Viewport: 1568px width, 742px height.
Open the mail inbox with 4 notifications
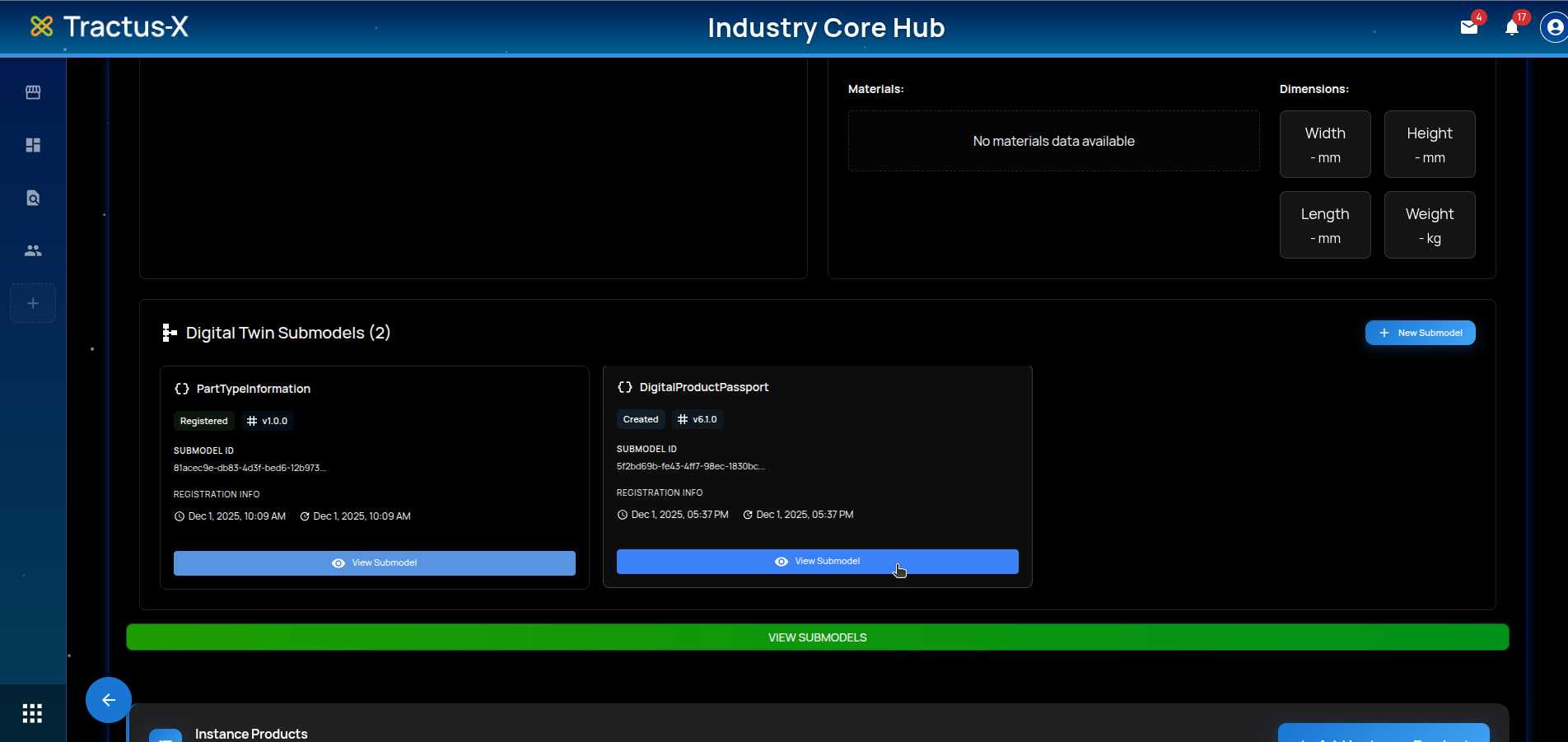1469,27
